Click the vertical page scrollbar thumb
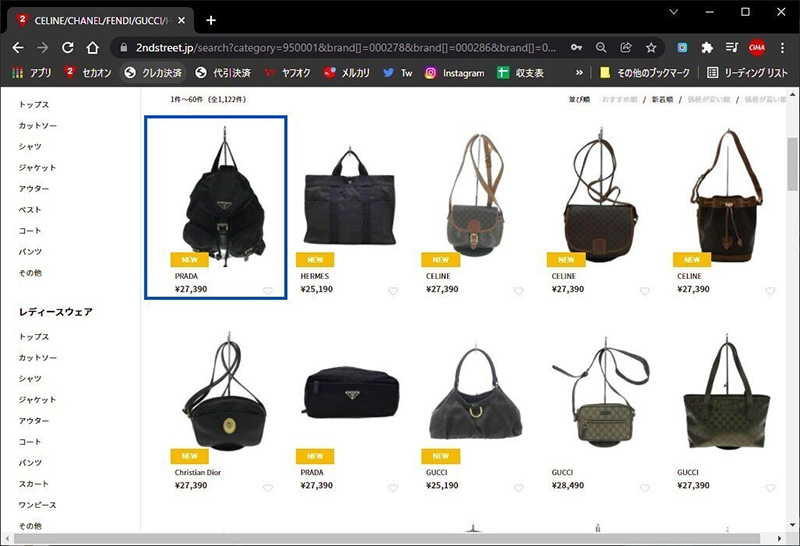This screenshot has width=800, height=546. (x=792, y=158)
